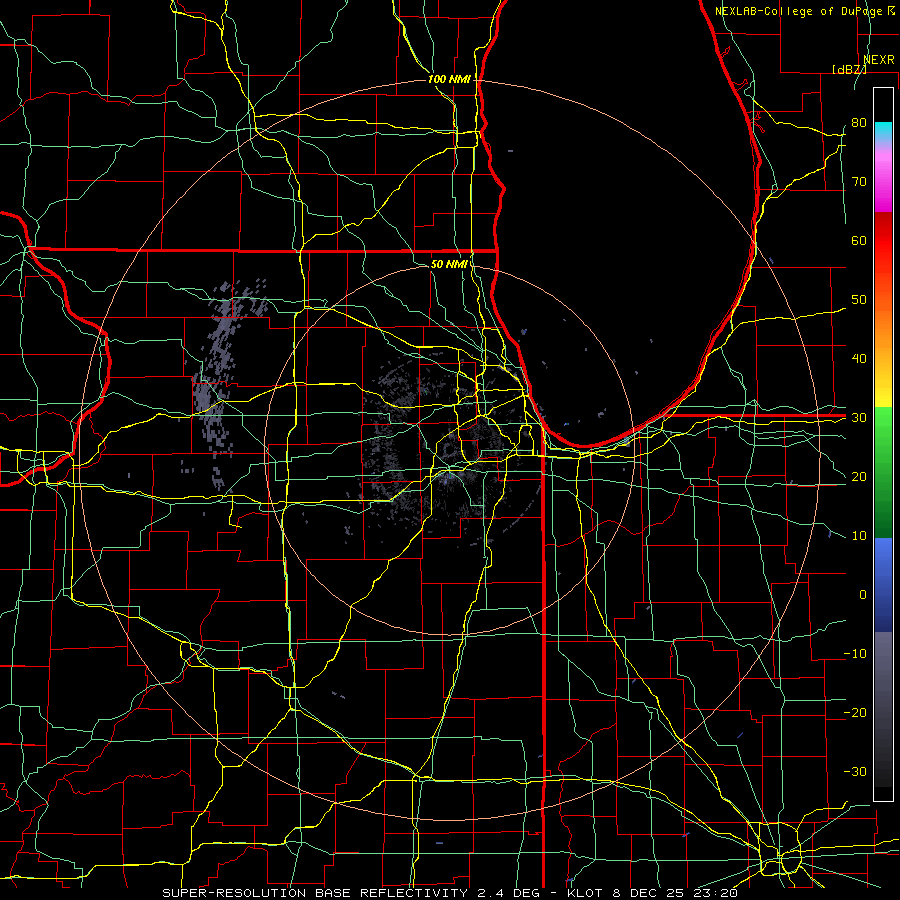Click the 40 value on dBZ scale
900x900 pixels.
pos(859,359)
